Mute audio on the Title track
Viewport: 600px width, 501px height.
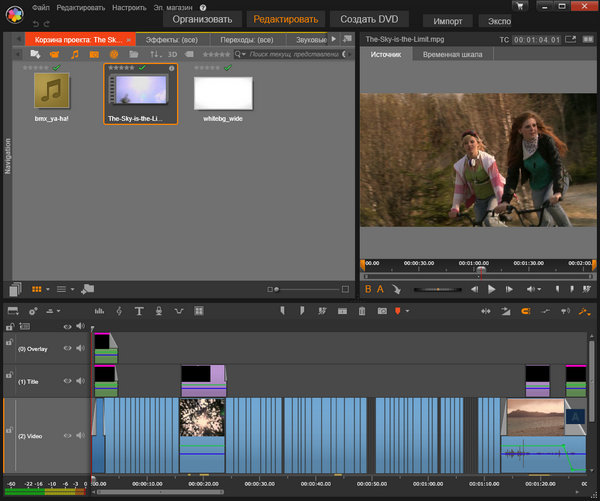80,382
